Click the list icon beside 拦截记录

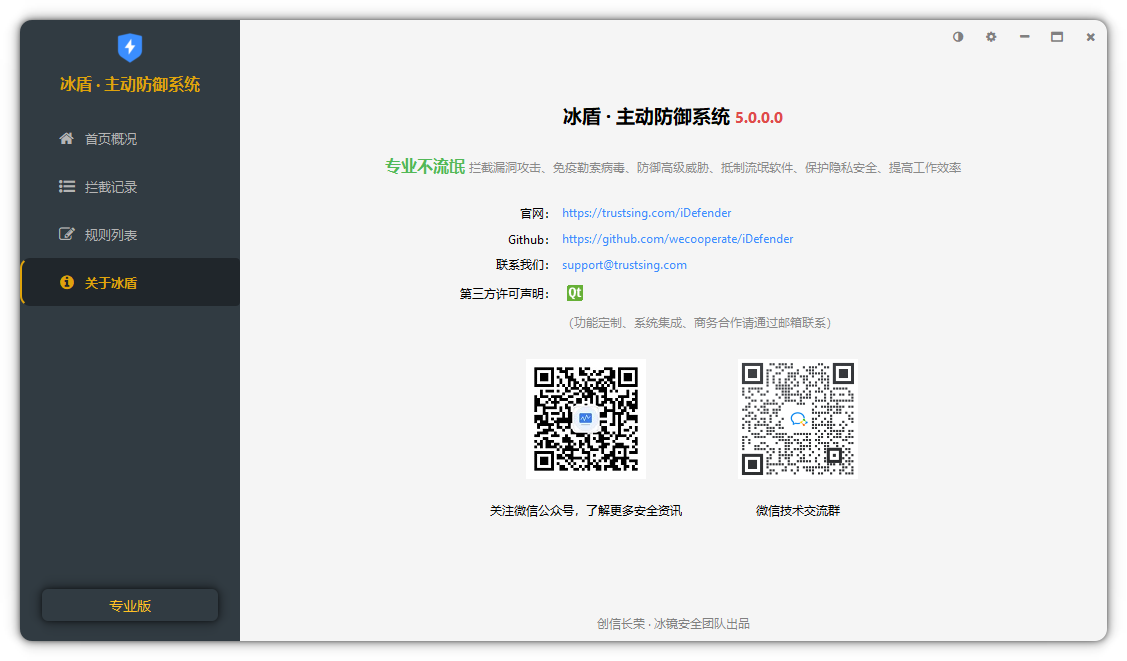[66, 187]
